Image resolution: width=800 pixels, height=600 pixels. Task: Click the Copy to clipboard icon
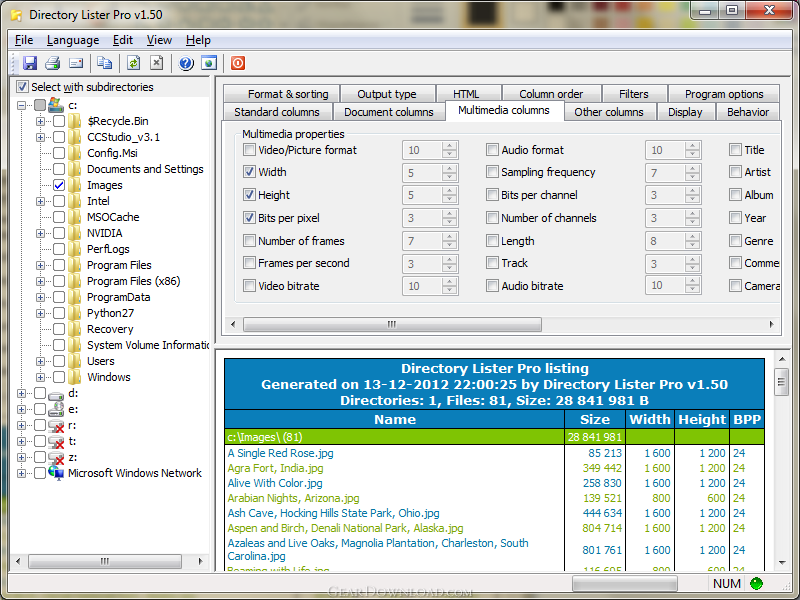105,63
